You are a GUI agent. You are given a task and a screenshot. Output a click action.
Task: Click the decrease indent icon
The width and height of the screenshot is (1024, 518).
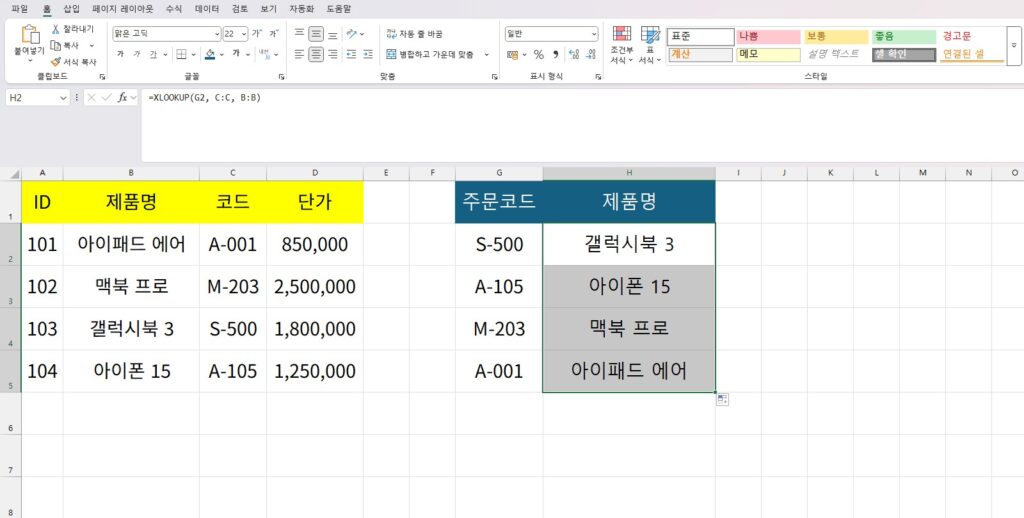[351, 54]
